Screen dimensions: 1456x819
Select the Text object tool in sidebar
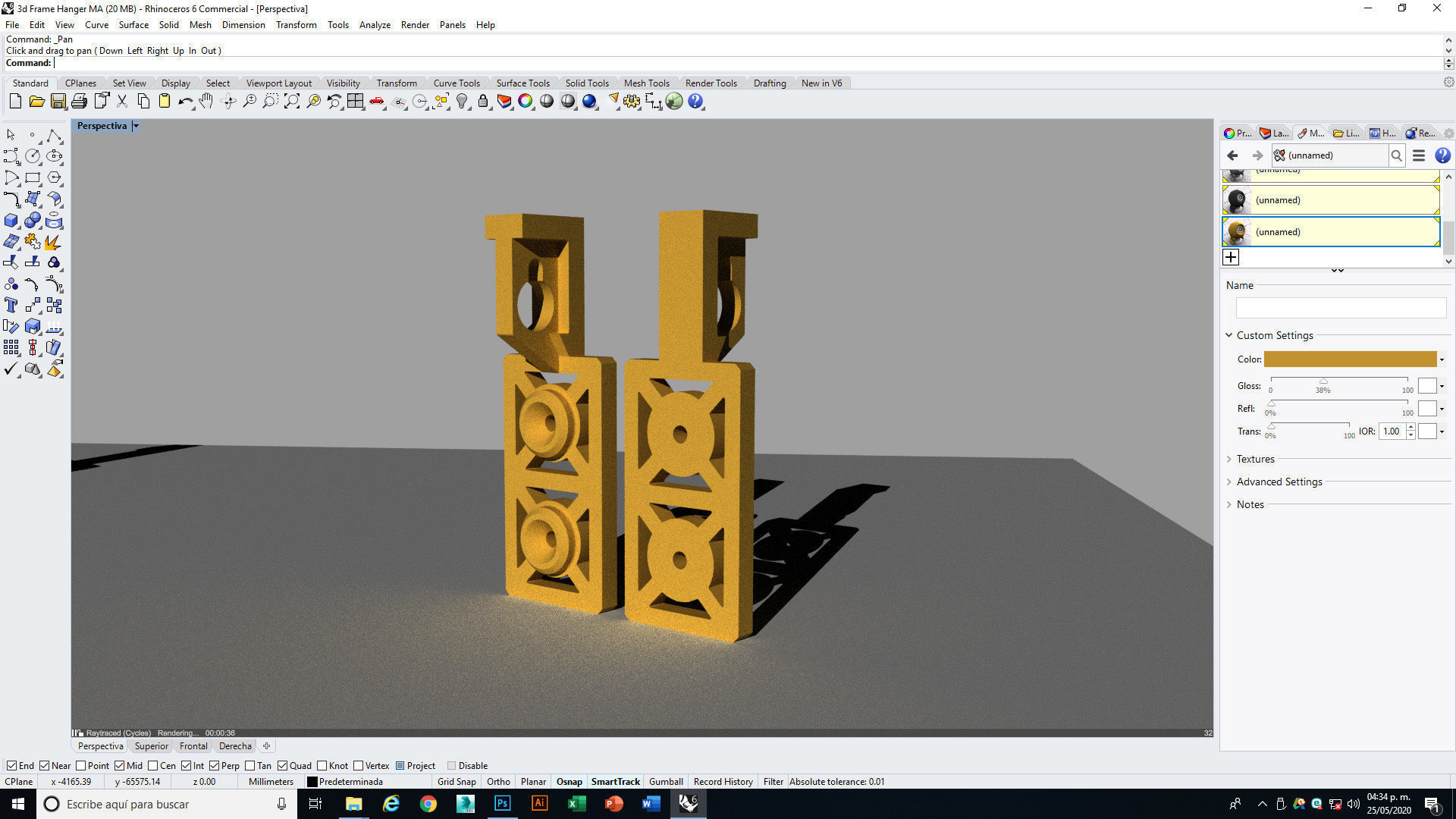(11, 305)
